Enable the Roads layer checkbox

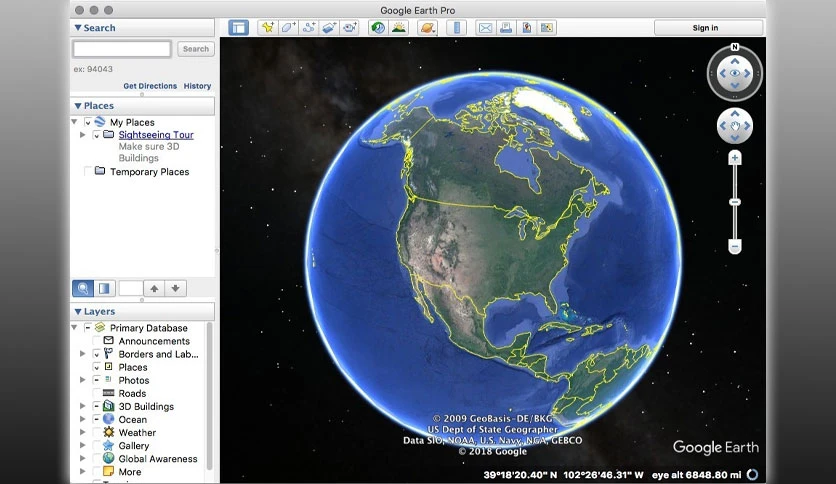97,393
